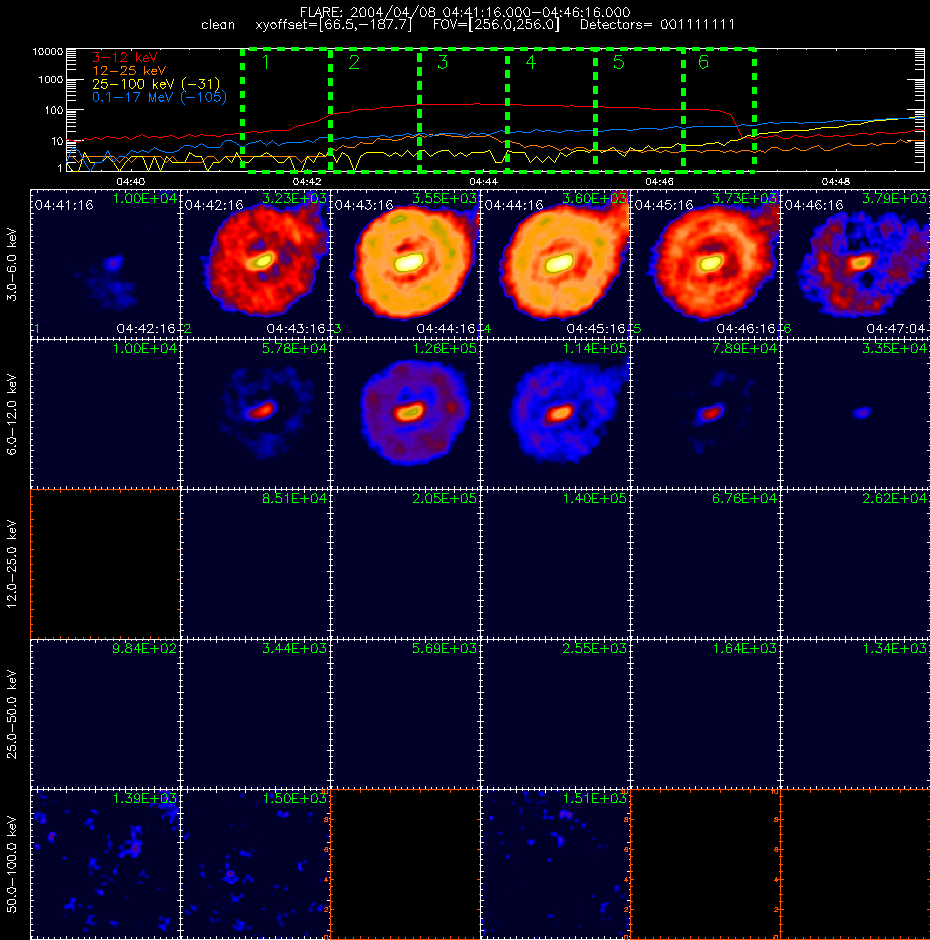Image resolution: width=930 pixels, height=940 pixels.
Task: Click the 04:48 time axis label
Action: pyautogui.click(x=835, y=181)
